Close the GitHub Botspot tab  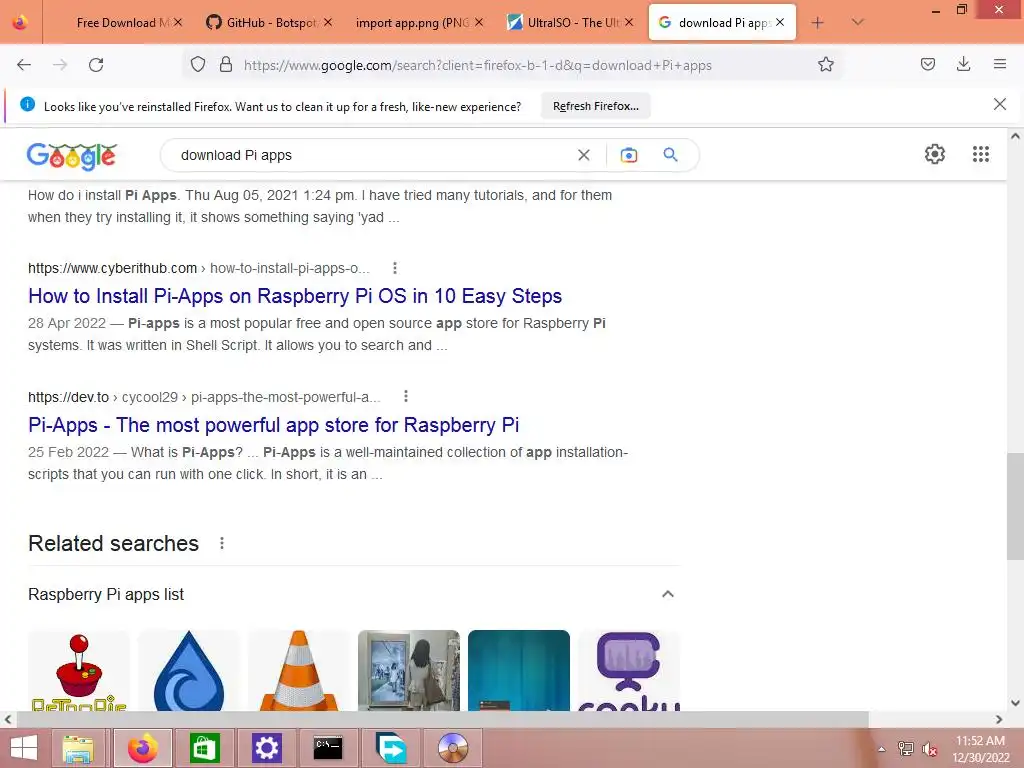(x=328, y=22)
